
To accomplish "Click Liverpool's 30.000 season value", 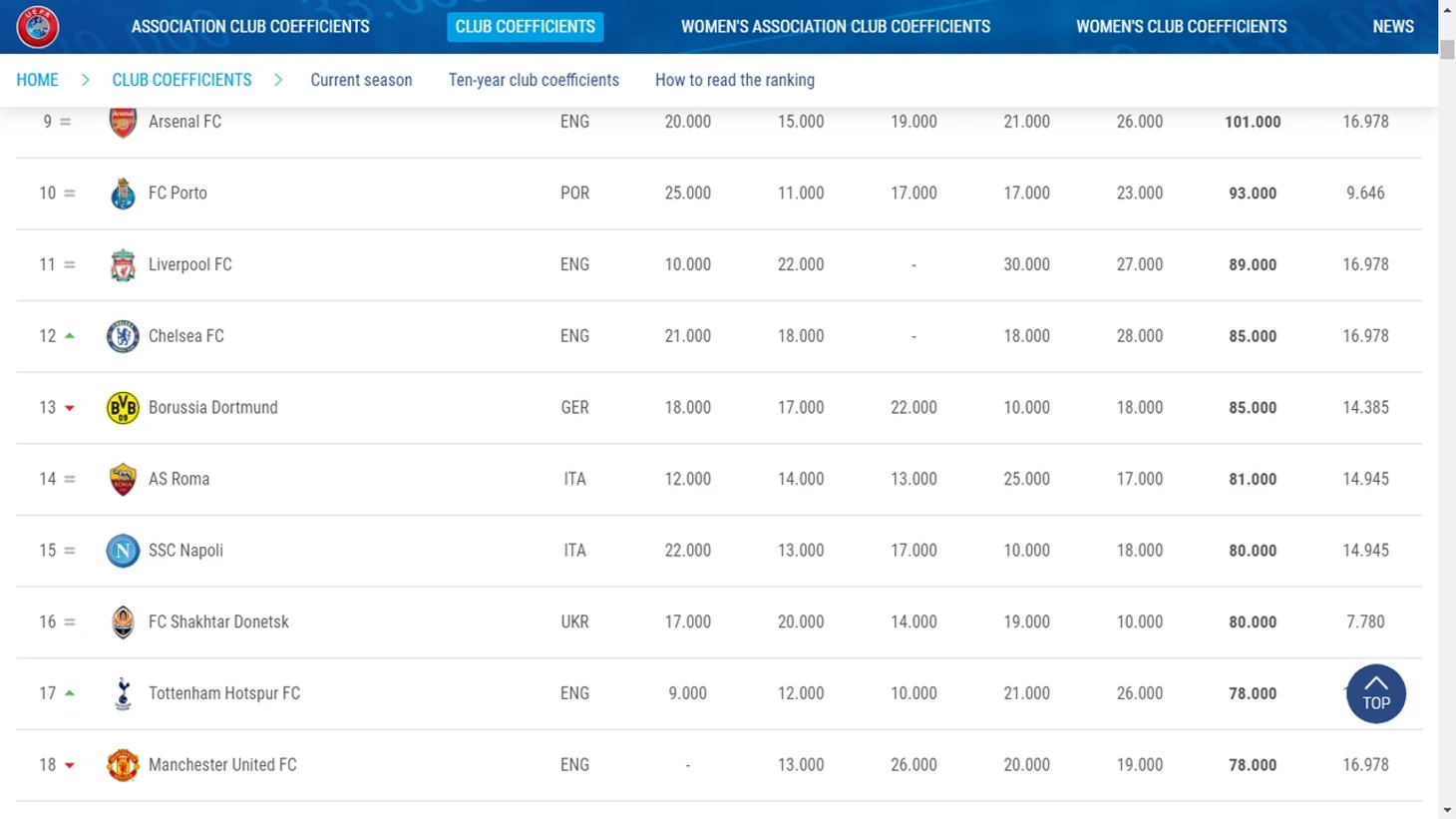I will [1026, 265].
